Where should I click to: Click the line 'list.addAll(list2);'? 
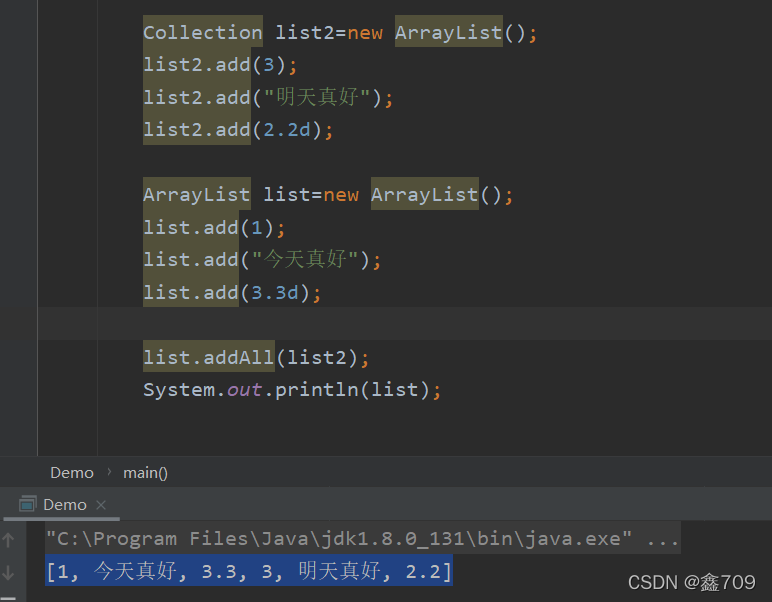click(256, 357)
